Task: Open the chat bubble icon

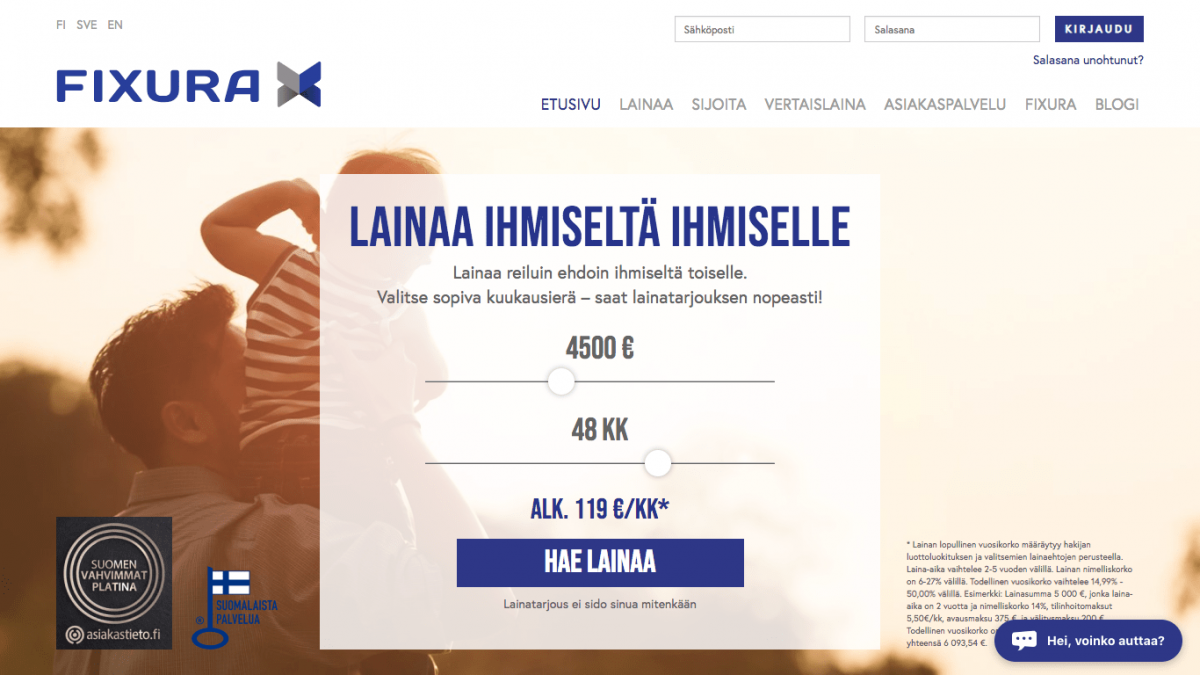Action: click(x=1024, y=641)
